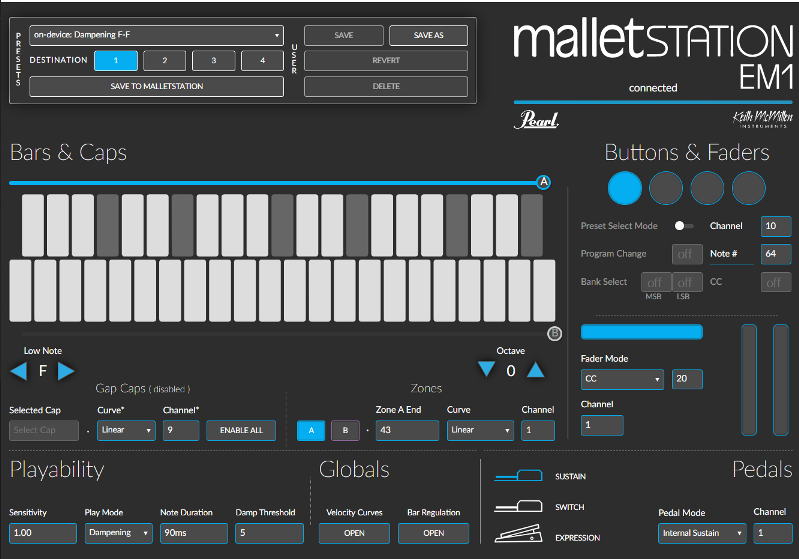
Task: Click the Select Cap field
Action: pos(44,430)
